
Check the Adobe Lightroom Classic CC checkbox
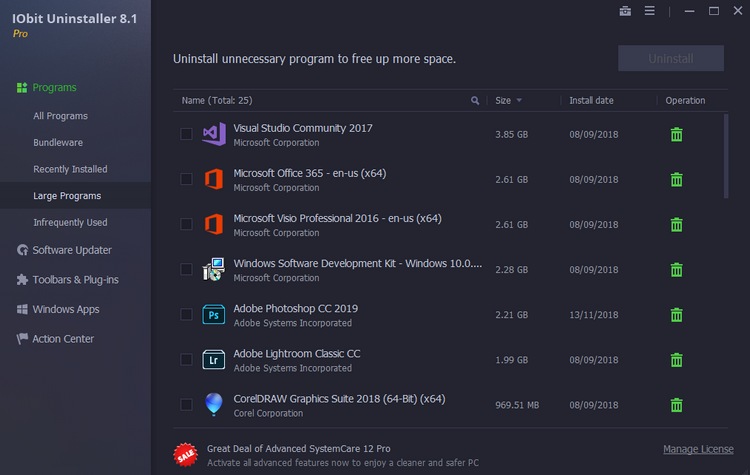pyautogui.click(x=186, y=359)
